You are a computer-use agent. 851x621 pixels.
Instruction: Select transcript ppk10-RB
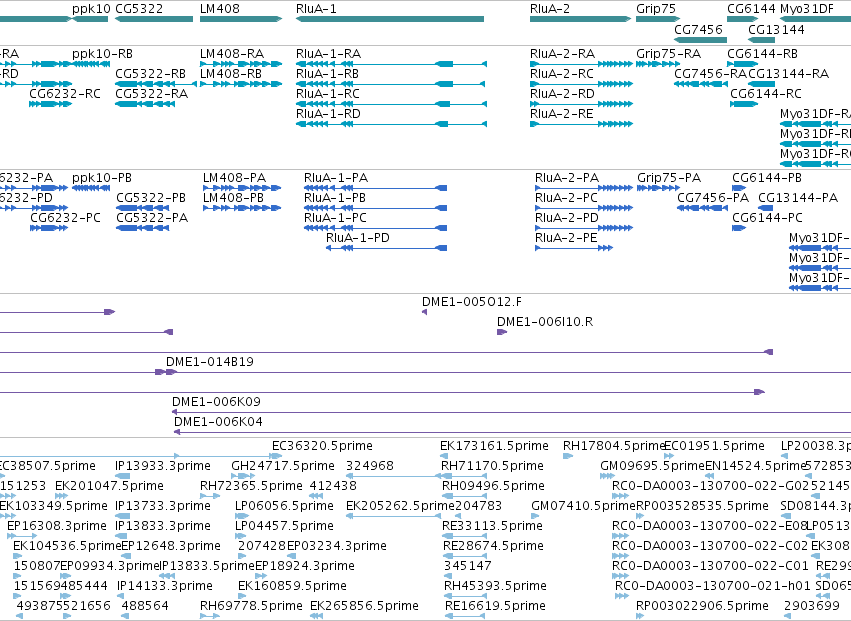coord(103,54)
